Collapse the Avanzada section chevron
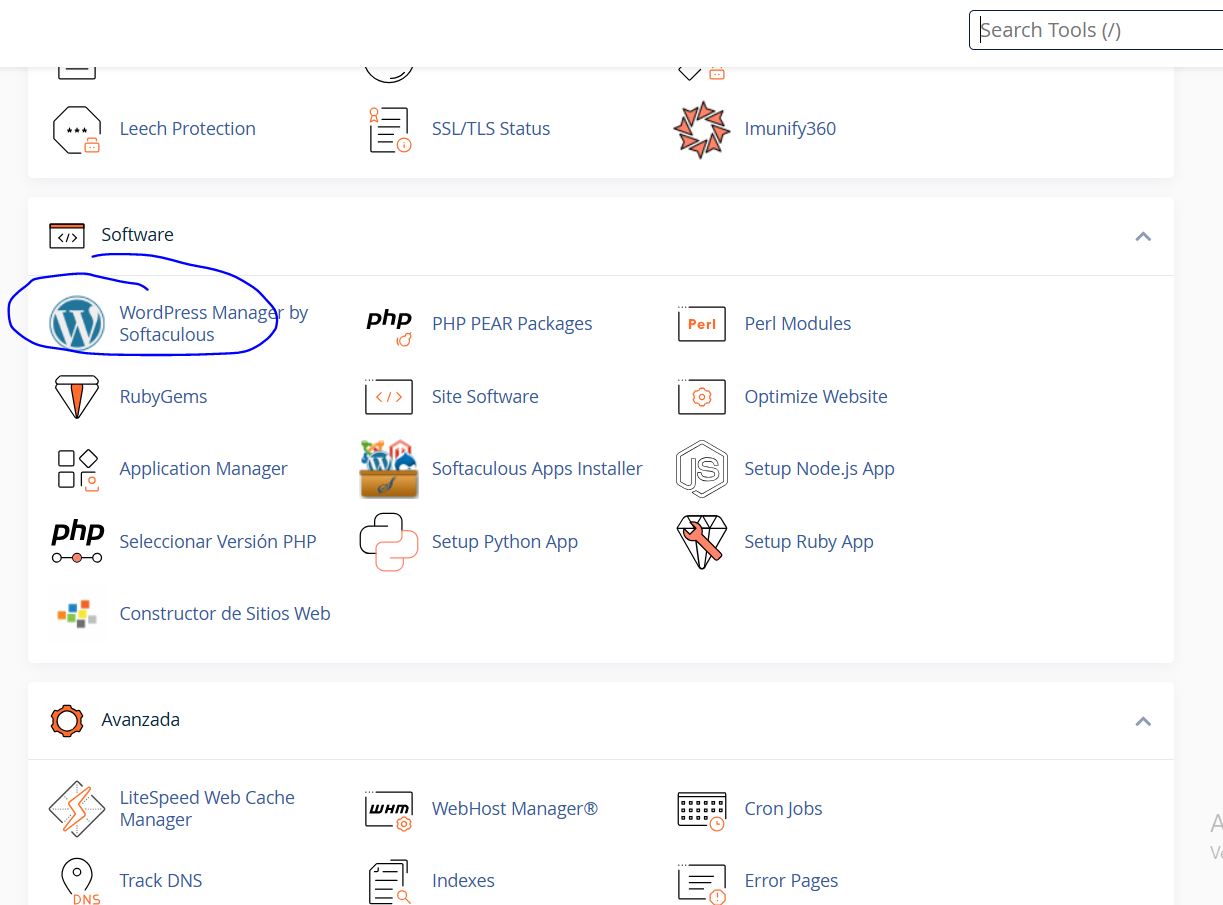 (1143, 721)
